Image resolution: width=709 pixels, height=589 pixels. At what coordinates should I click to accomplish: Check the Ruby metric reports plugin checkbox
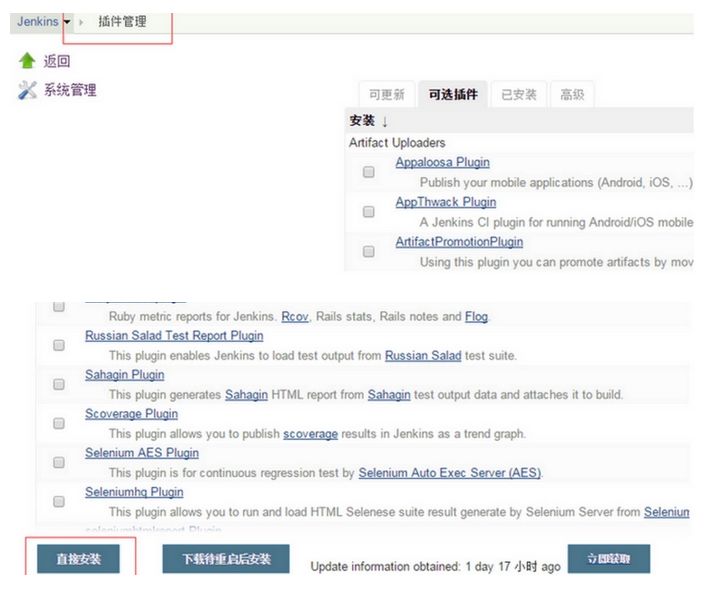tap(59, 306)
